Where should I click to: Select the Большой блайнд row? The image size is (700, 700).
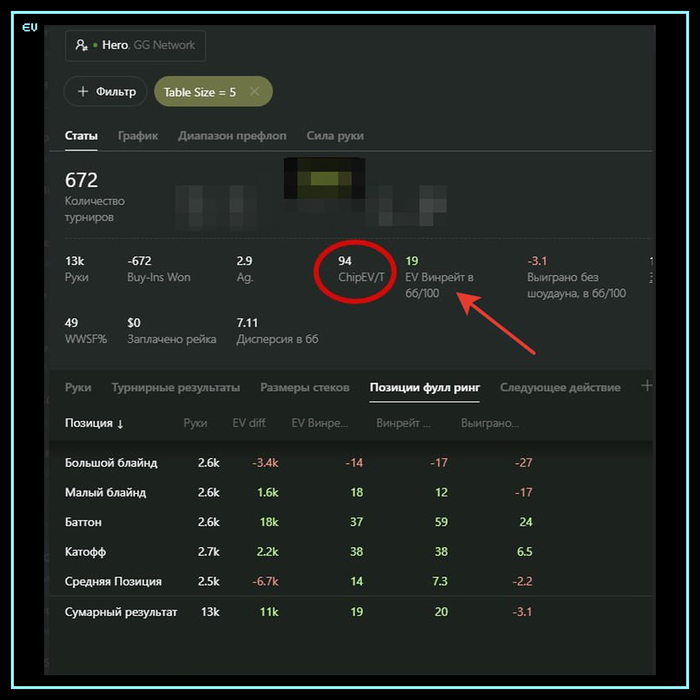pyautogui.click(x=350, y=462)
